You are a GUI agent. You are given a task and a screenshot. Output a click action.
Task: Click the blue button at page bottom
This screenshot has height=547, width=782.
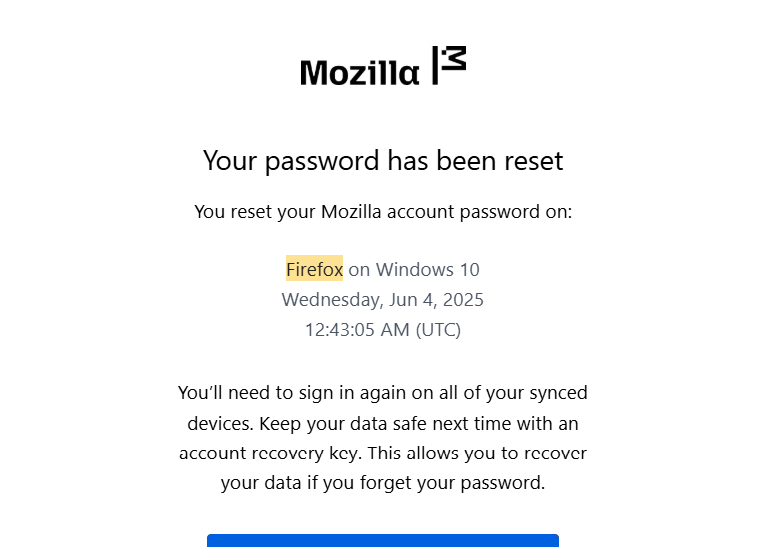383,541
